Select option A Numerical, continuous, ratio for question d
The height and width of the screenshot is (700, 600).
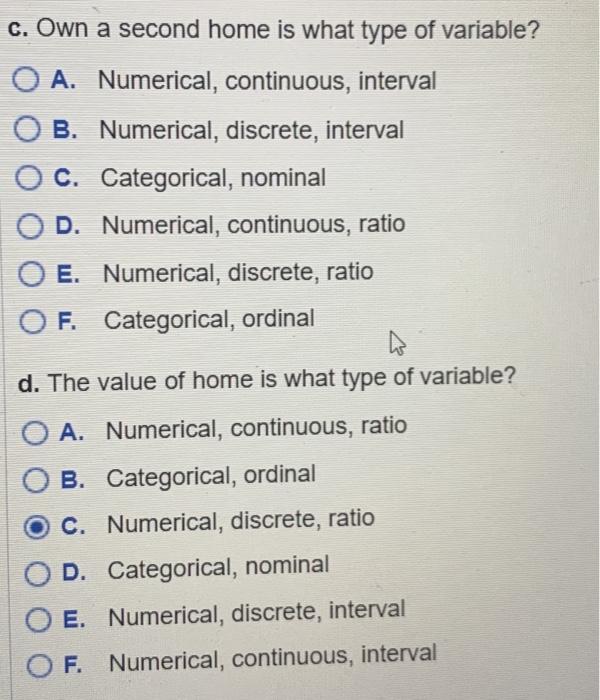click(34, 433)
